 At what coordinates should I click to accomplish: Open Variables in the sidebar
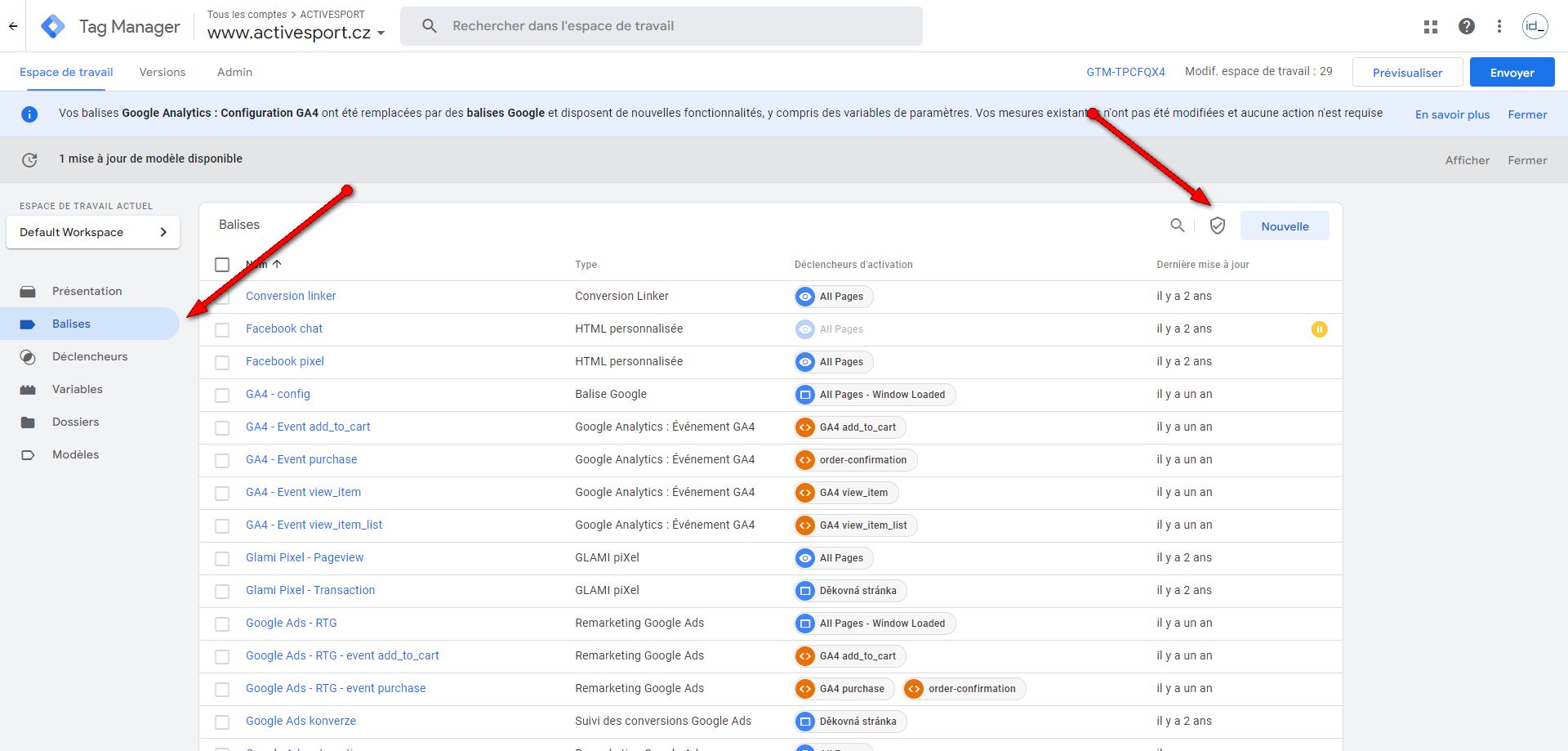tap(78, 389)
